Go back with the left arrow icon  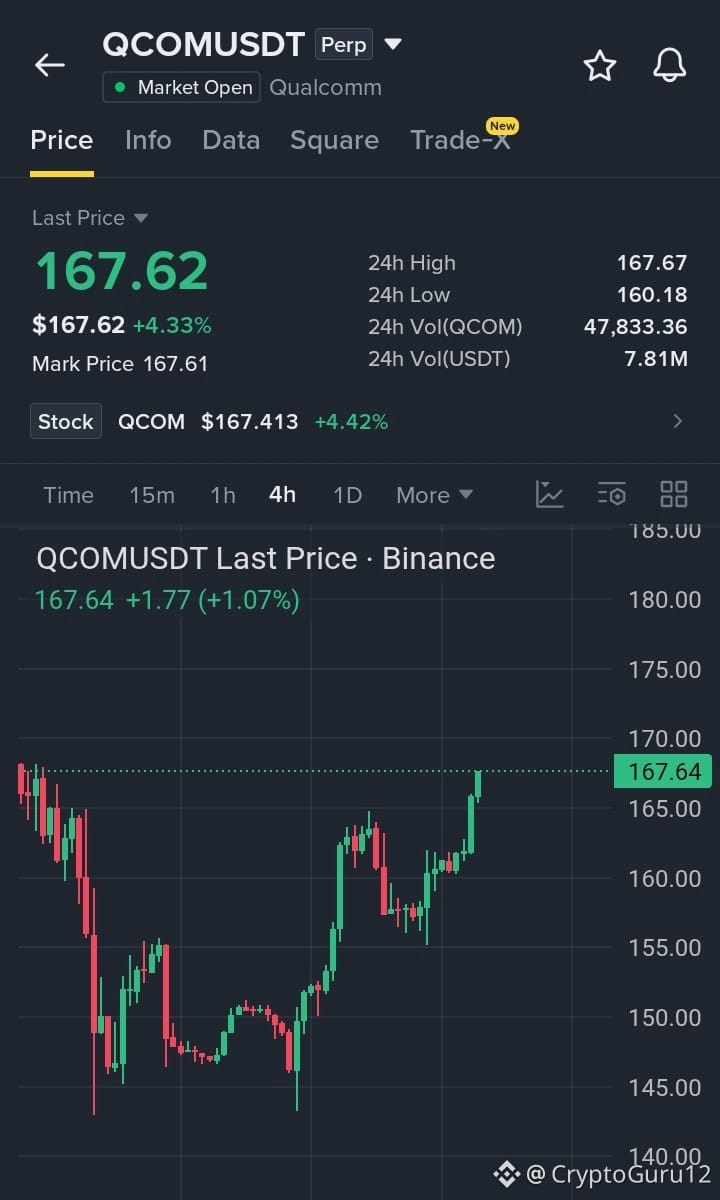[49, 66]
